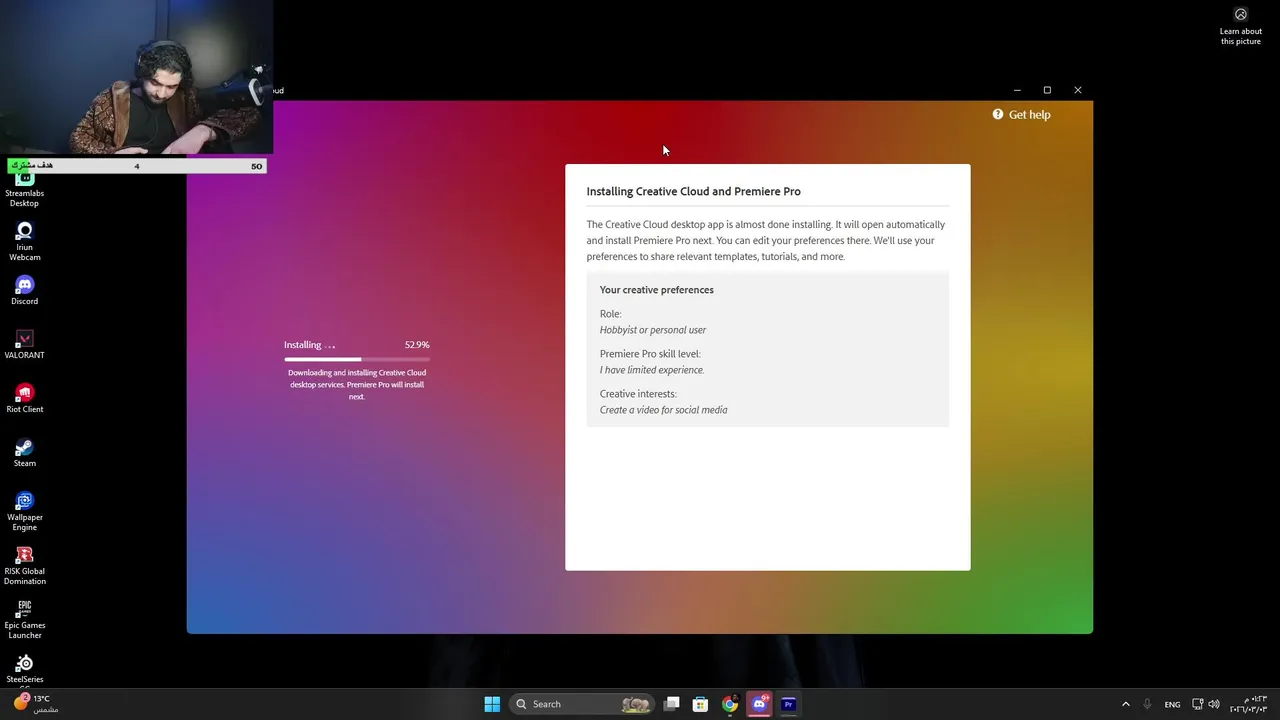Viewport: 1280px width, 720px height.
Task: Open the clock and date flyout
Action: click(x=1249, y=704)
